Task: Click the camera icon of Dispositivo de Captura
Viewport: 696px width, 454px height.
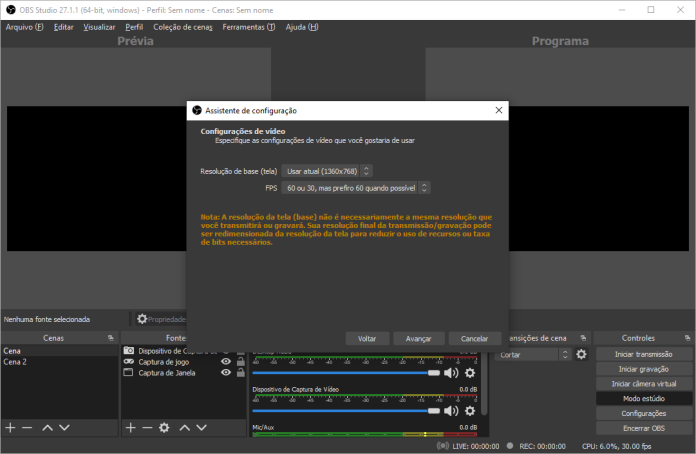Action: click(129, 351)
